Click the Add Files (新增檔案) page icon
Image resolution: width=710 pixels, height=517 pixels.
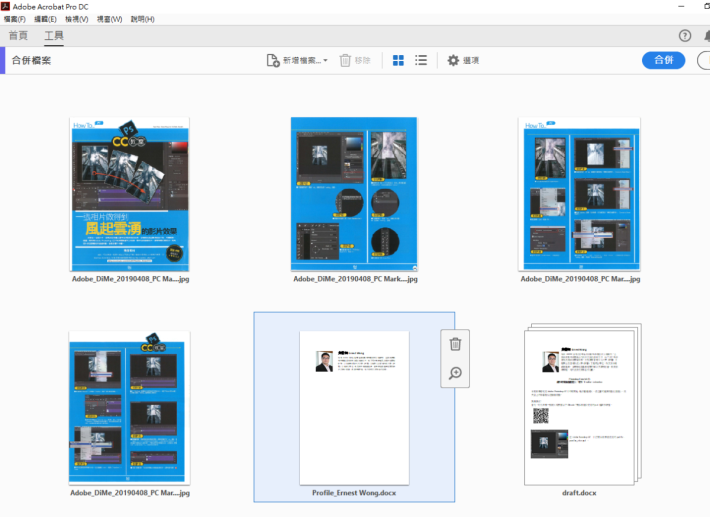[x=273, y=60]
